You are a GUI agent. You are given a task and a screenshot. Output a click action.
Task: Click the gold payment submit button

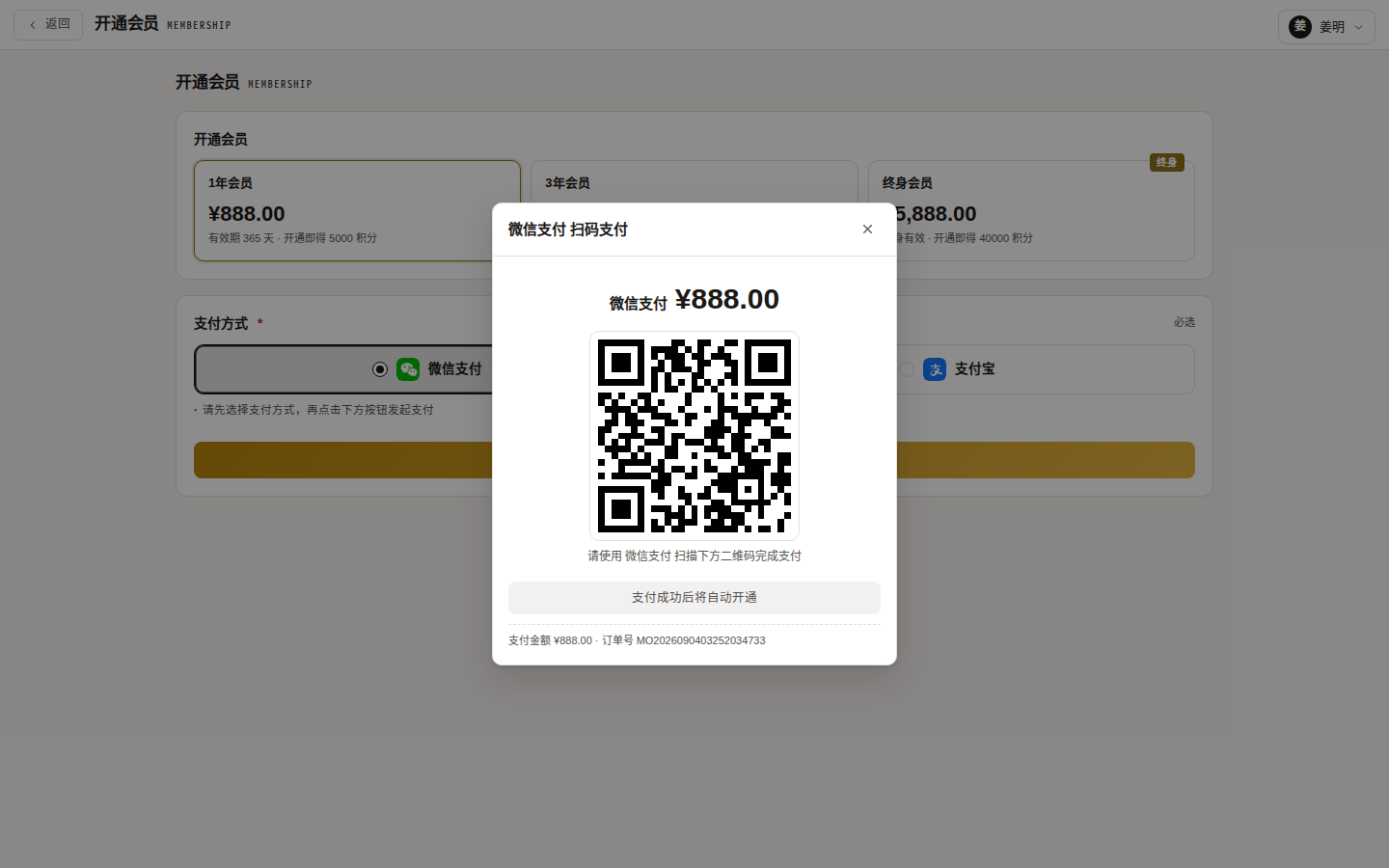694,460
